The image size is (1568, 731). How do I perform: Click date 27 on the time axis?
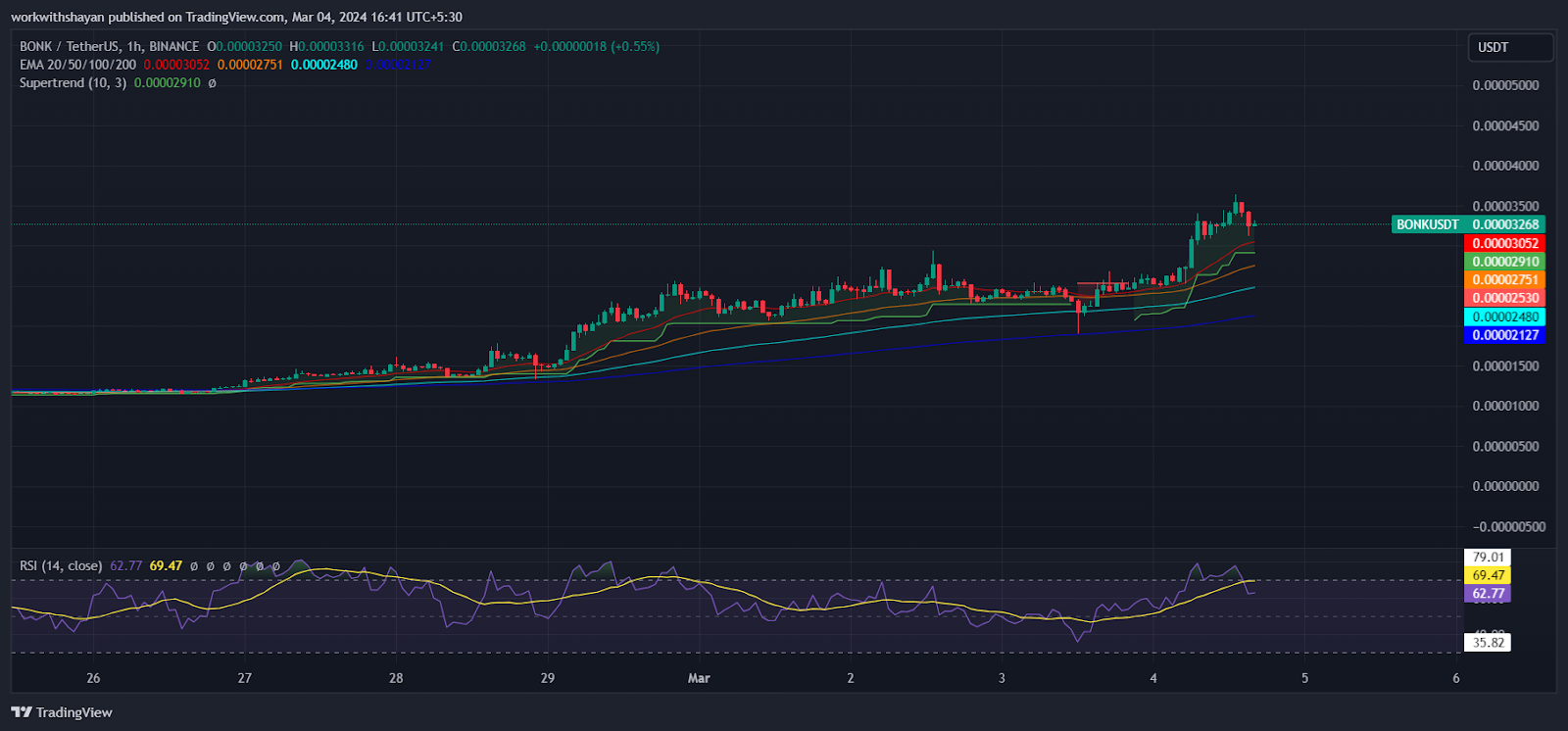245,678
